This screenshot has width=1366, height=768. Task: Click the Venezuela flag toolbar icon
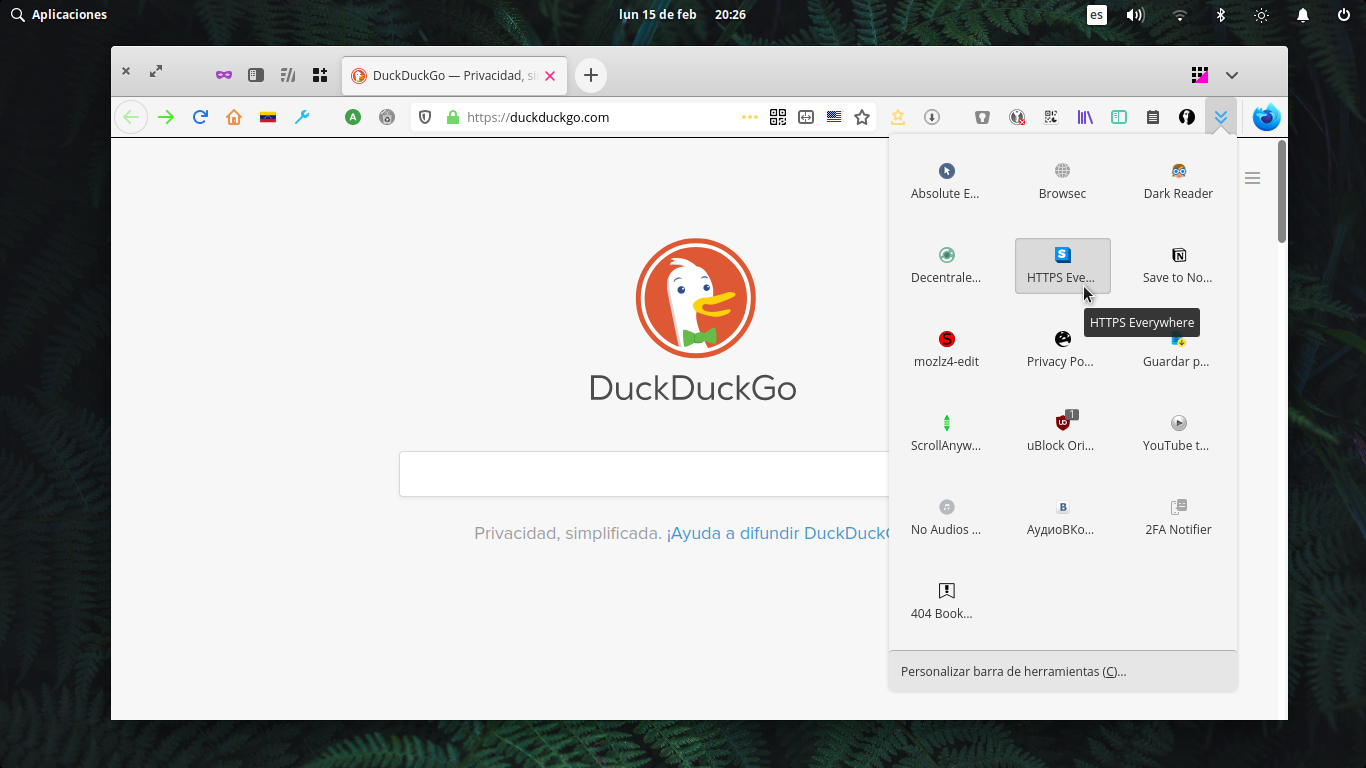tap(268, 117)
